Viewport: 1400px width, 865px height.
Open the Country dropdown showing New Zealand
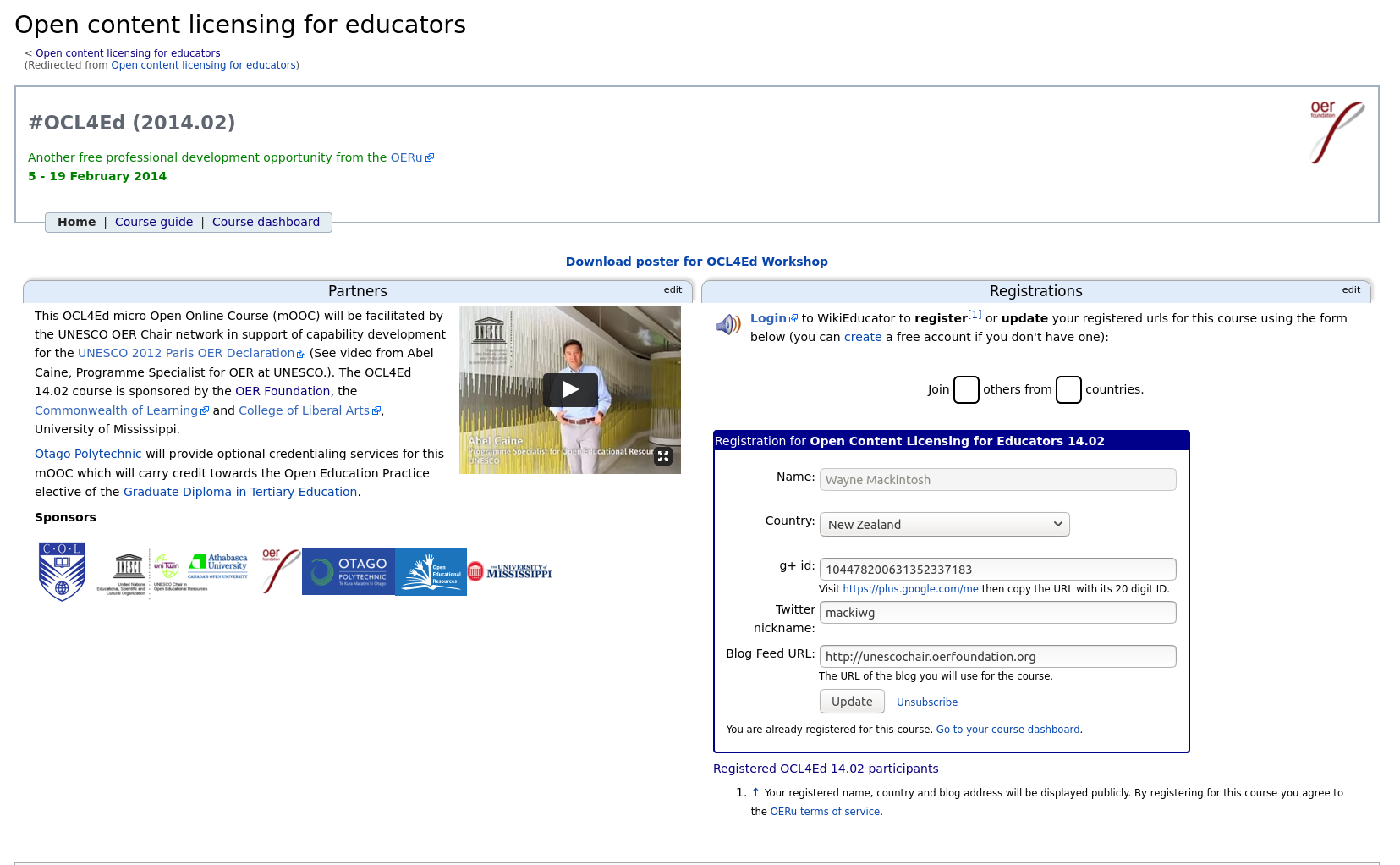[944, 525]
